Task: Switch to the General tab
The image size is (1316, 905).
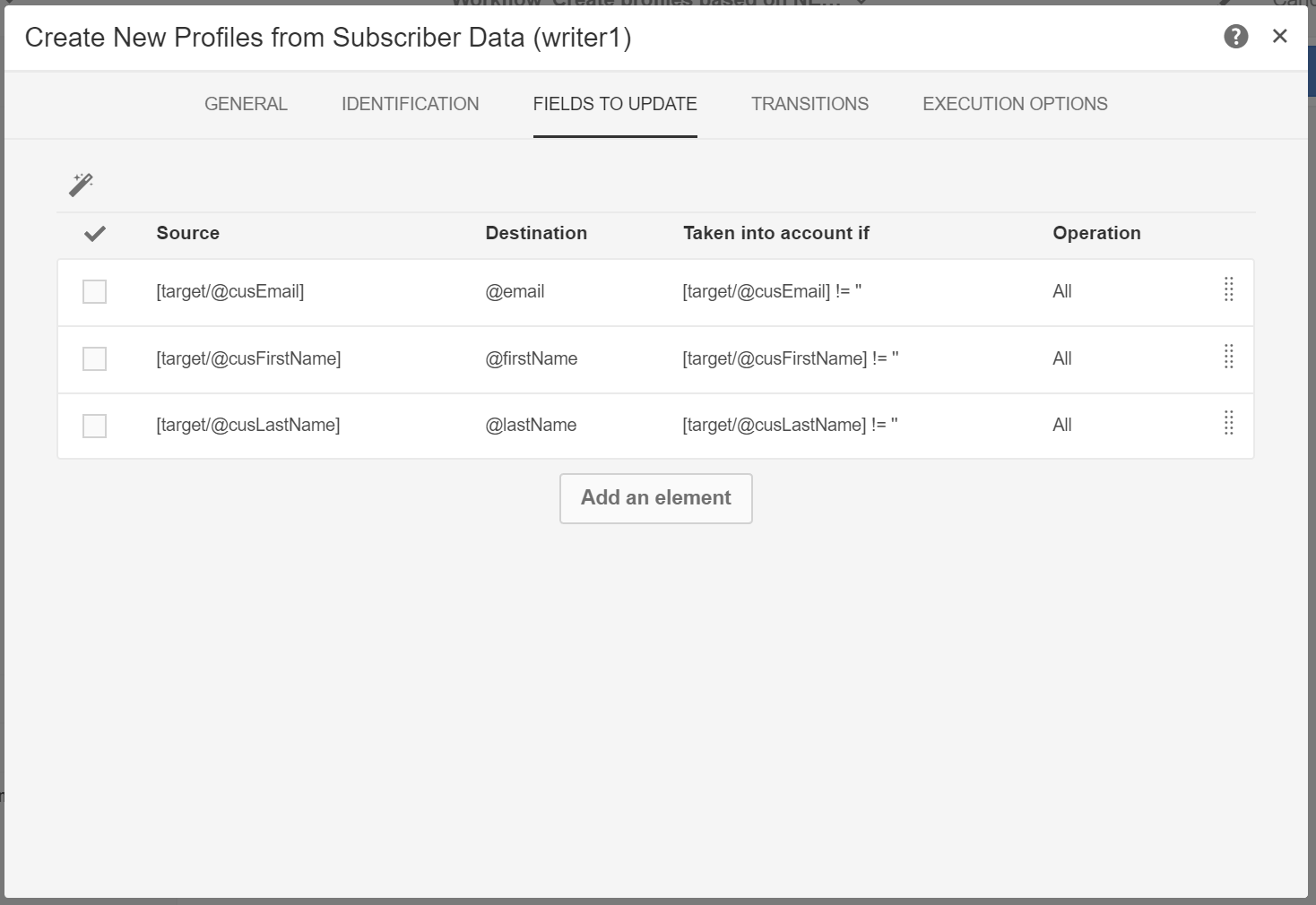Action: pos(246,104)
